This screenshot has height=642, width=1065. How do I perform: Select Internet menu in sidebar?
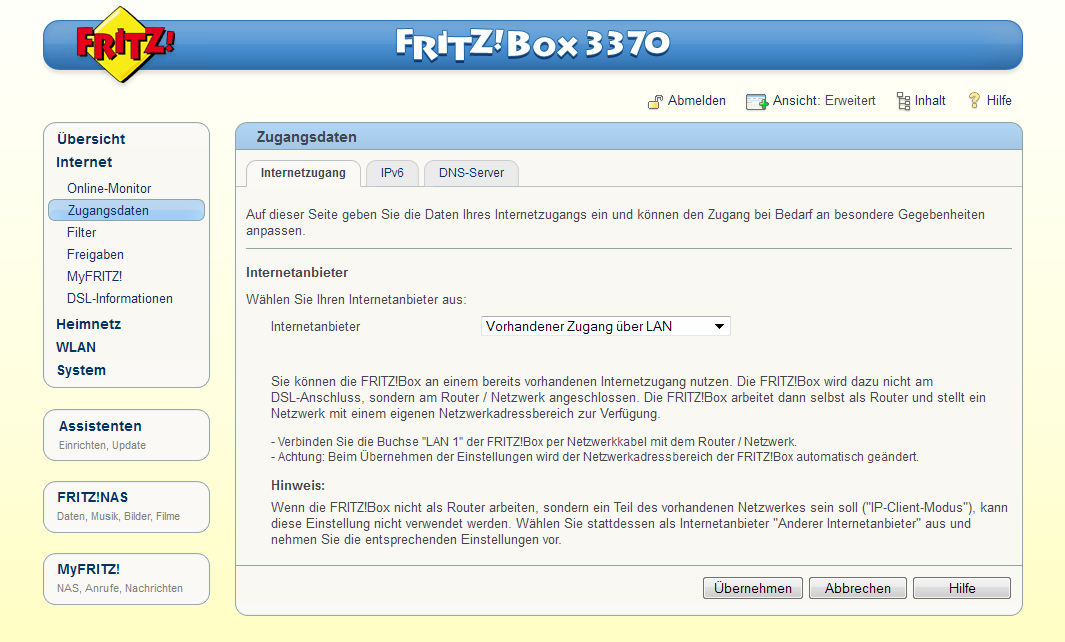84,162
